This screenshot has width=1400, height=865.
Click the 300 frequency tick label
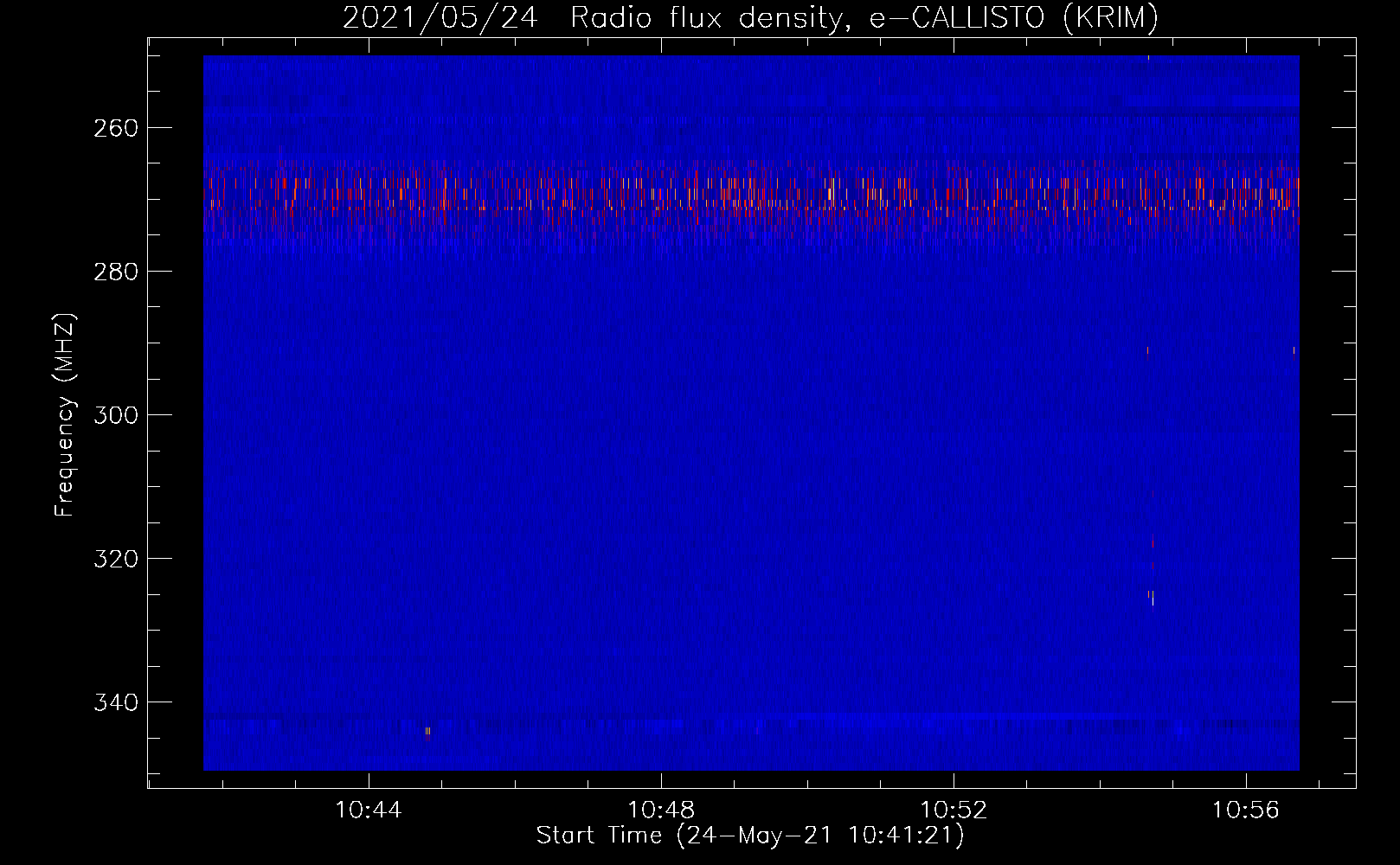coord(116,415)
